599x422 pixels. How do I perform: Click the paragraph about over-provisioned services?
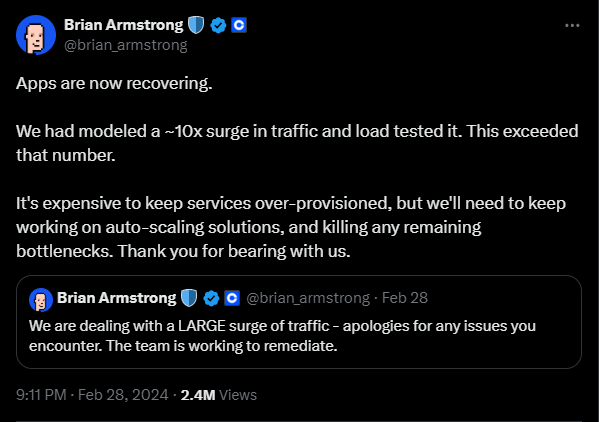tap(291, 227)
